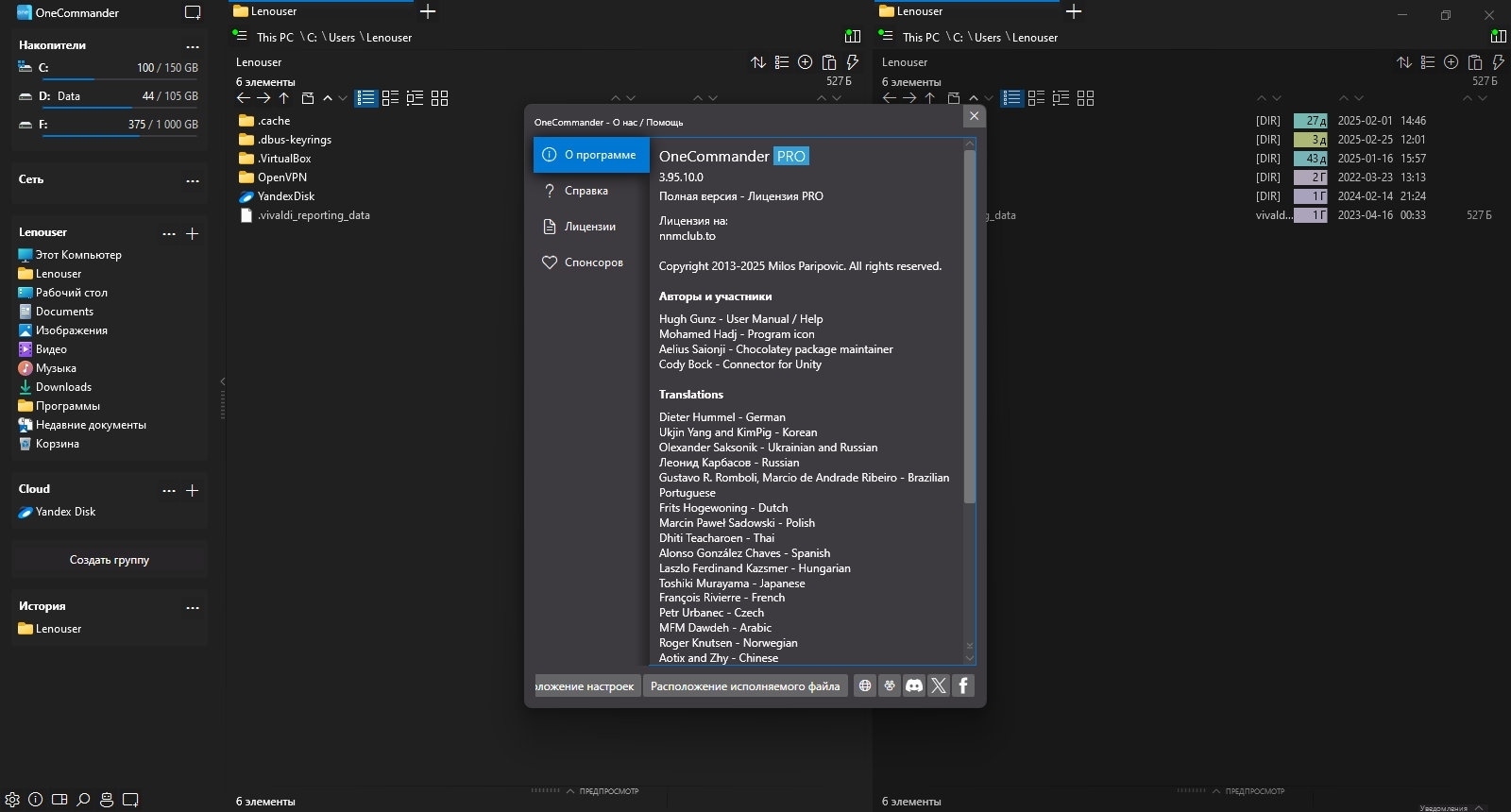Switch left pane to tiles list view

(390, 98)
